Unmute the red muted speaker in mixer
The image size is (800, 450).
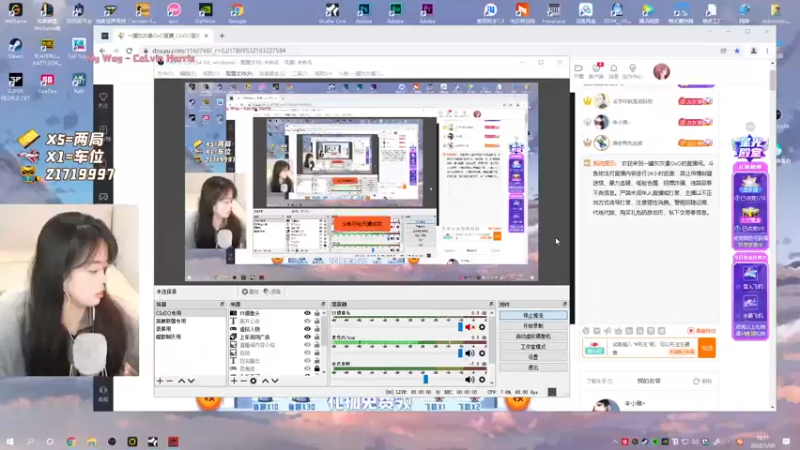tap(469, 327)
